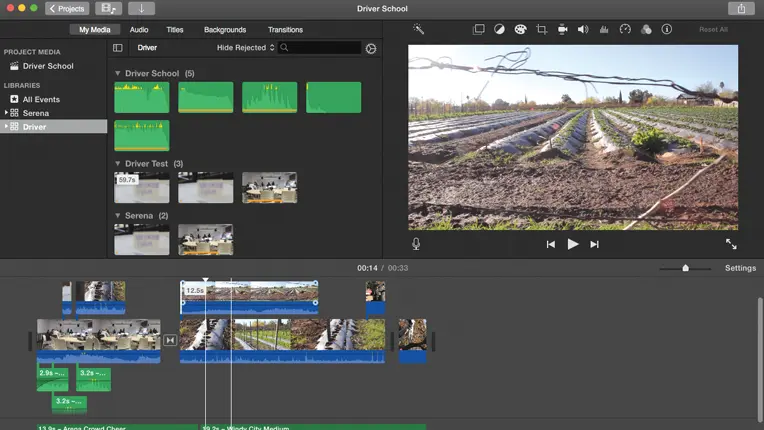Image resolution: width=764 pixels, height=430 pixels.
Task: Toggle the libraries sidebar visibility
Action: click(117, 48)
